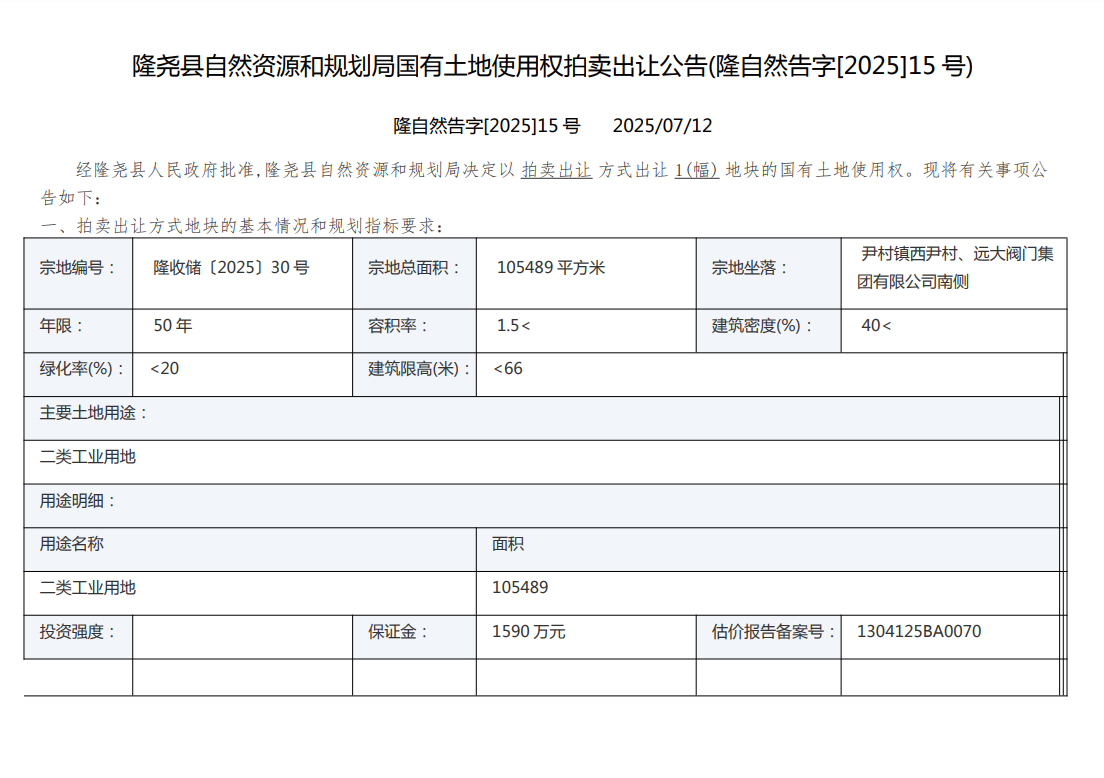The image size is (1104, 778).
Task: Click the date "2025/07/12"
Action: [x=663, y=126]
